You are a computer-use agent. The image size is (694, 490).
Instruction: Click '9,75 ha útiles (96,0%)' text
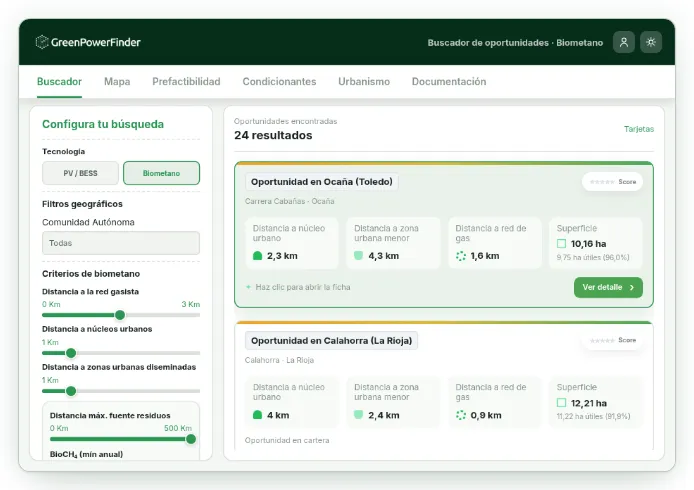tap(593, 257)
